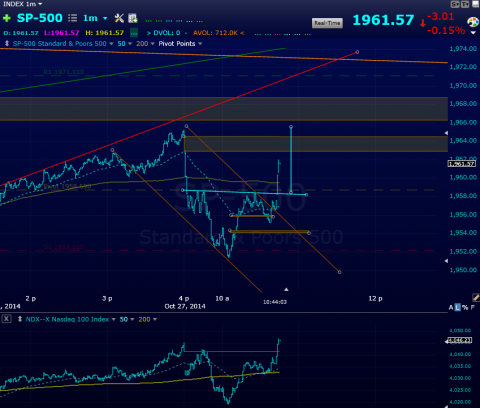Click the move arrows icon beside NDX--X
Screen dimensions: 480x408
point(20,319)
